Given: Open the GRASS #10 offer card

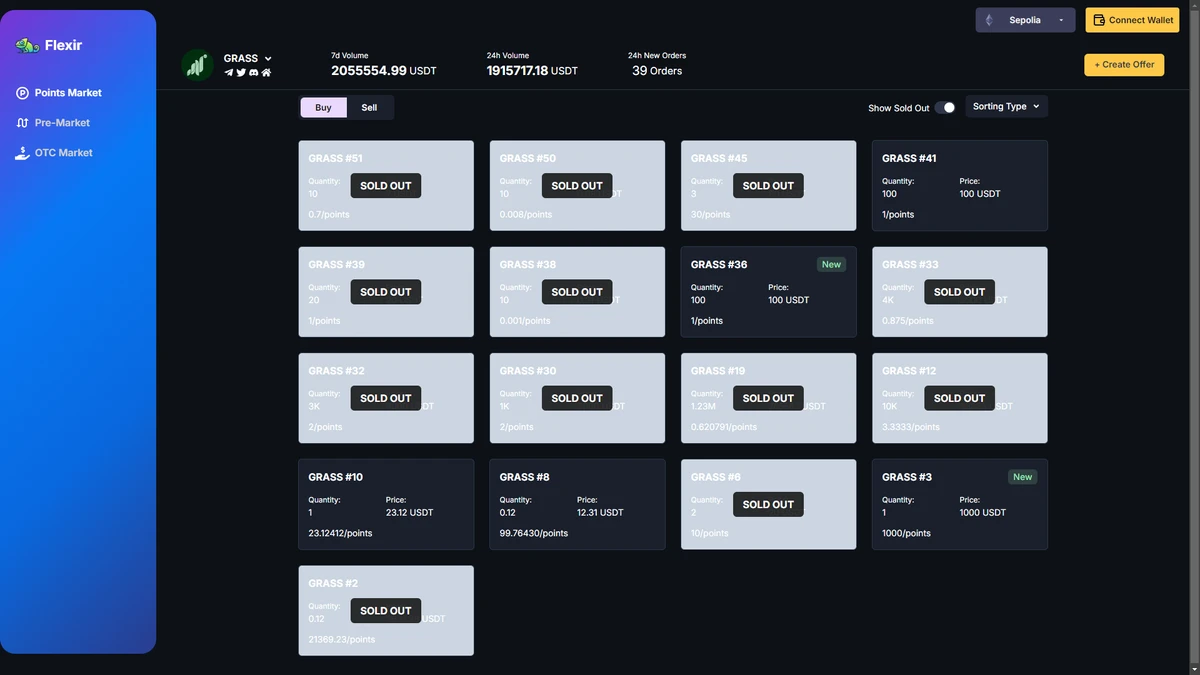Looking at the screenshot, I should click(x=386, y=504).
